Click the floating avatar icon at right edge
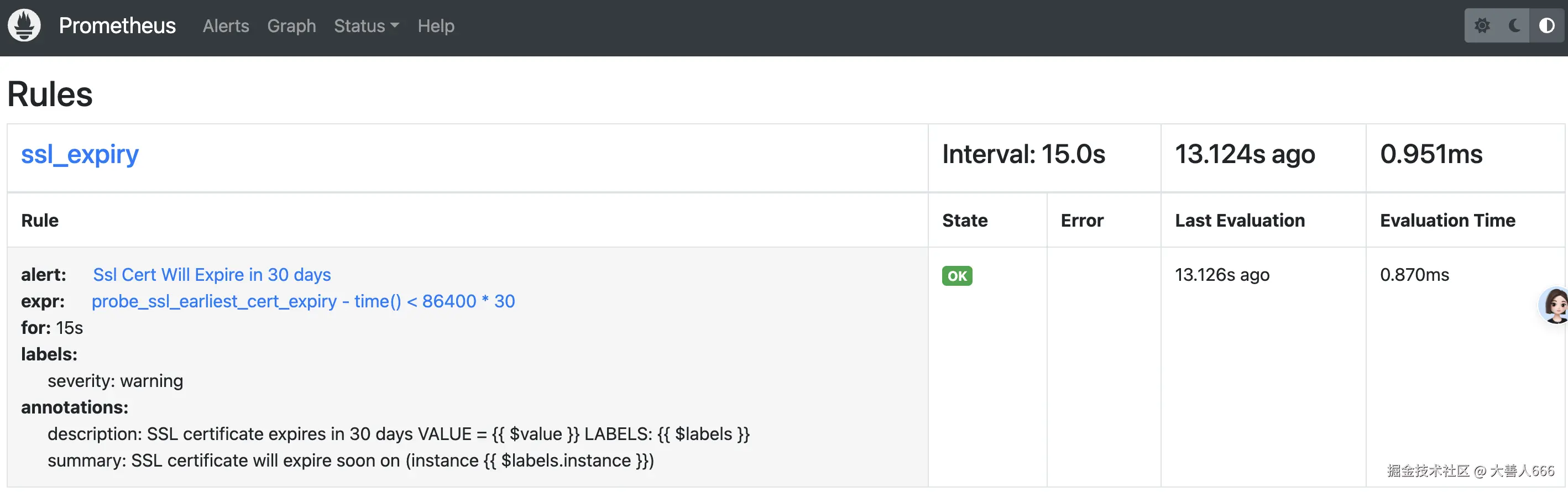Screen dimensions: 1568x492 pos(1555,305)
